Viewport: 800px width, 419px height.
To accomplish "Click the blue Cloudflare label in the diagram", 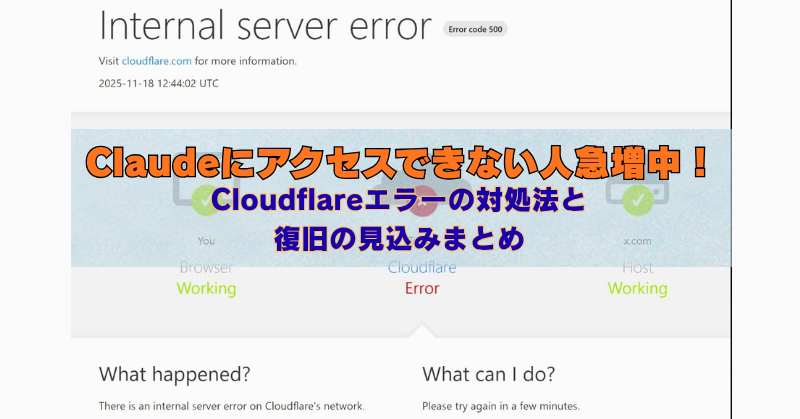I will [x=421, y=268].
